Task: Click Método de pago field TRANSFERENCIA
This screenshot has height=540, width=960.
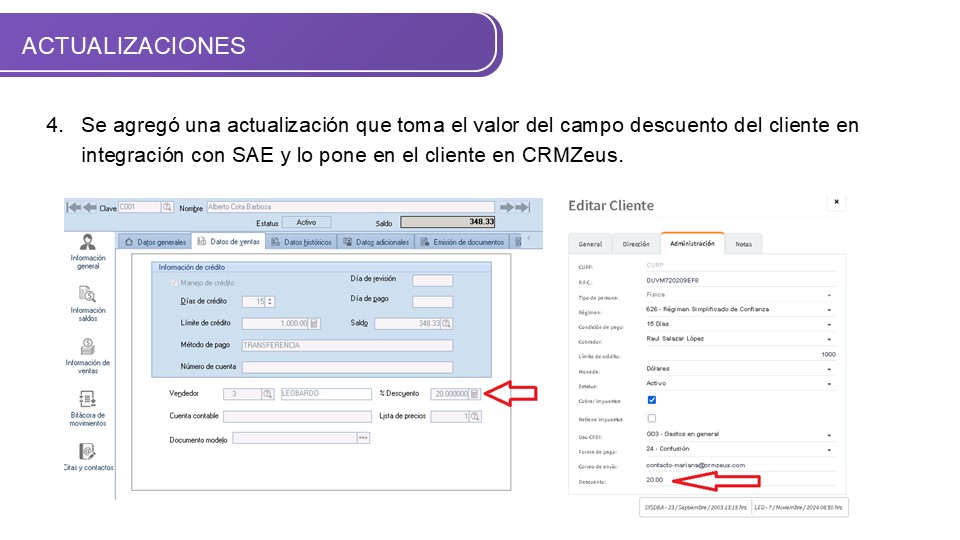Action: click(x=347, y=345)
